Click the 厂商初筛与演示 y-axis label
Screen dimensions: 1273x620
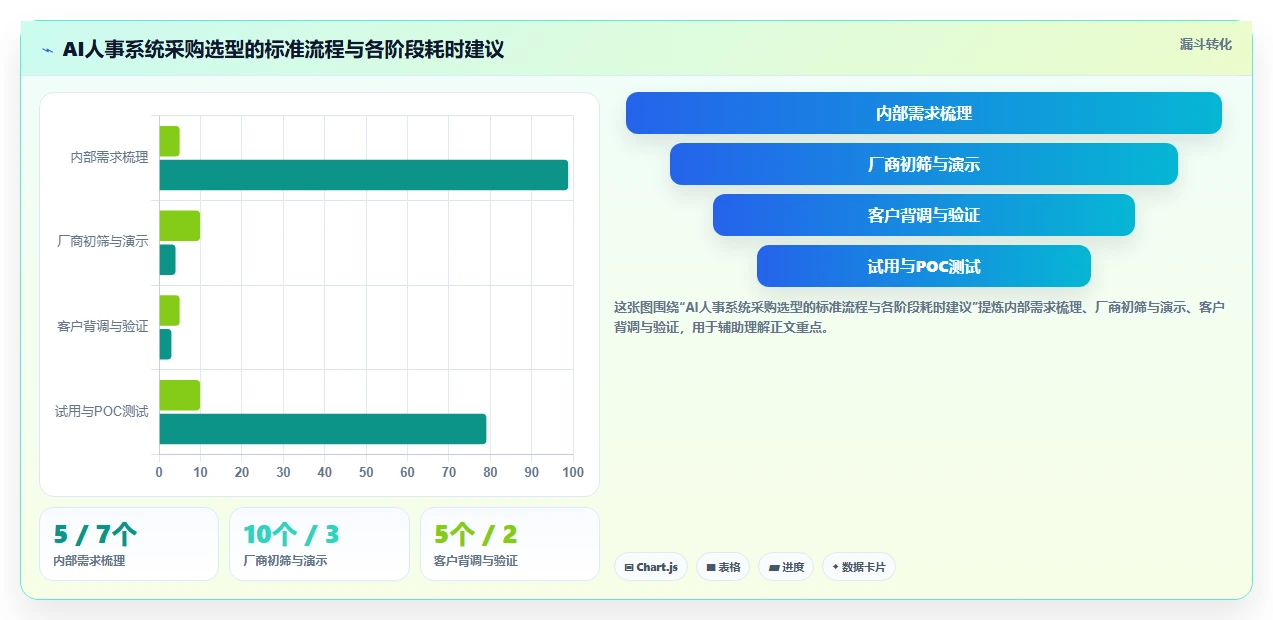pos(103,242)
